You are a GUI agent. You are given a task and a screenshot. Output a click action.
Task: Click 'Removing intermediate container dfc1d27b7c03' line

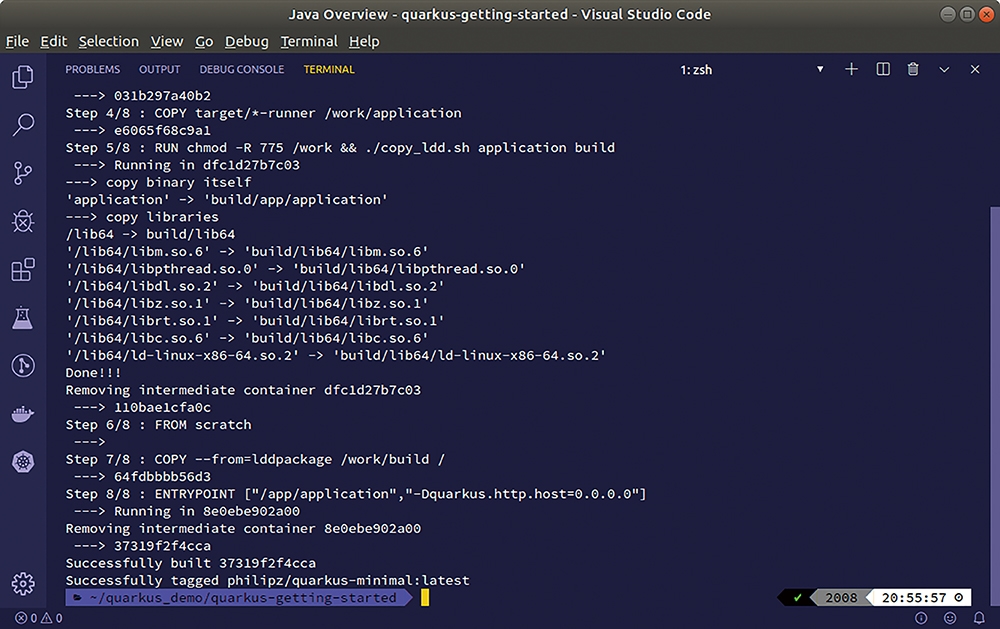click(x=243, y=390)
